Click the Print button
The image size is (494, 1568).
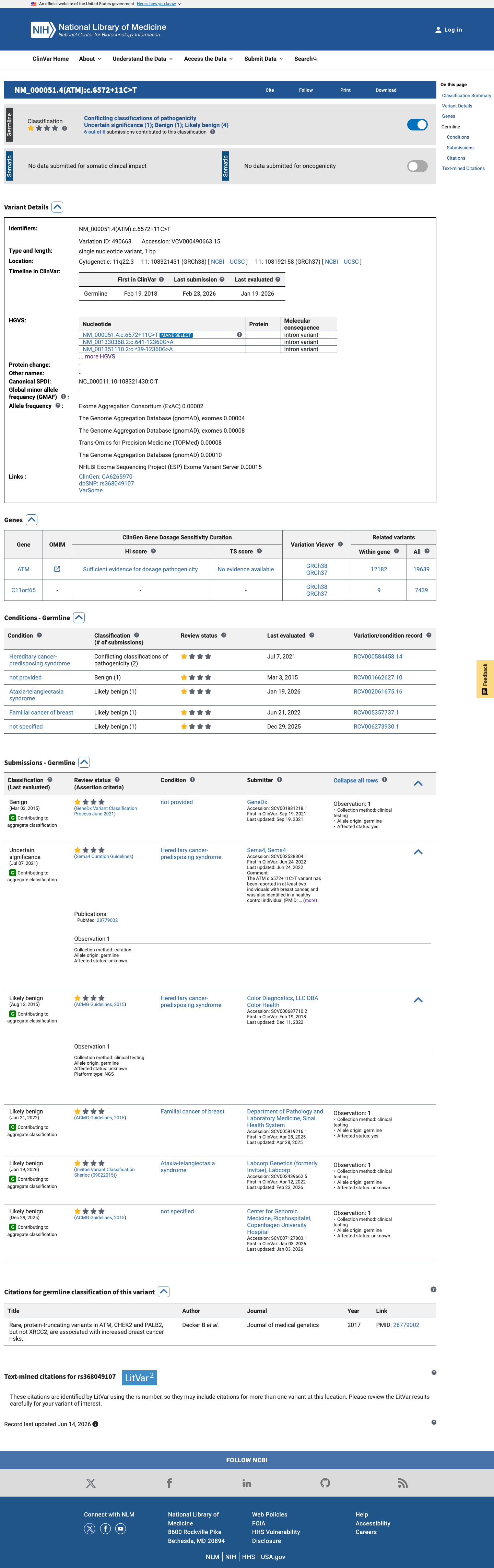click(x=345, y=90)
